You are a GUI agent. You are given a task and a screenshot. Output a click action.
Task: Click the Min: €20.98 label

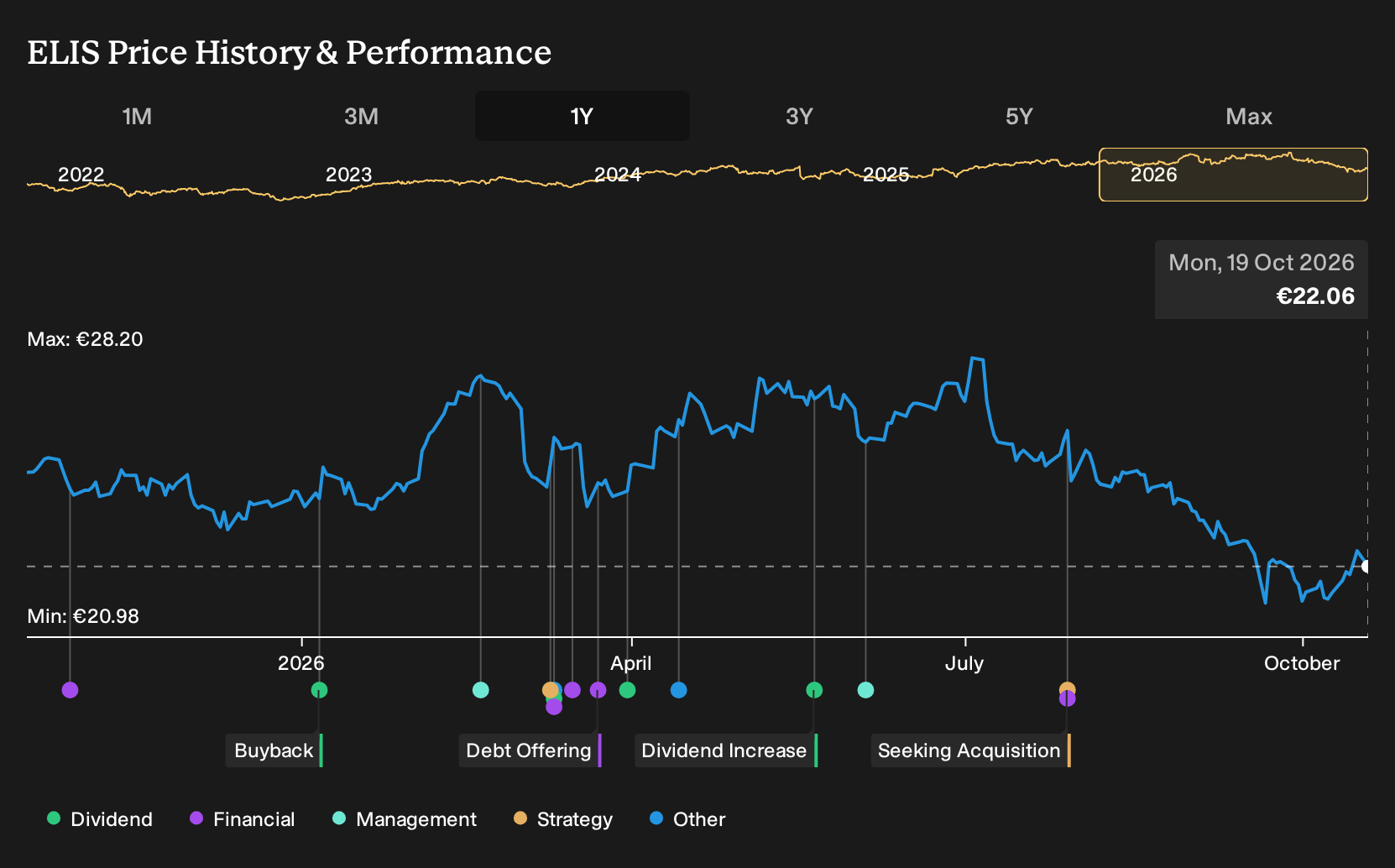point(83,616)
